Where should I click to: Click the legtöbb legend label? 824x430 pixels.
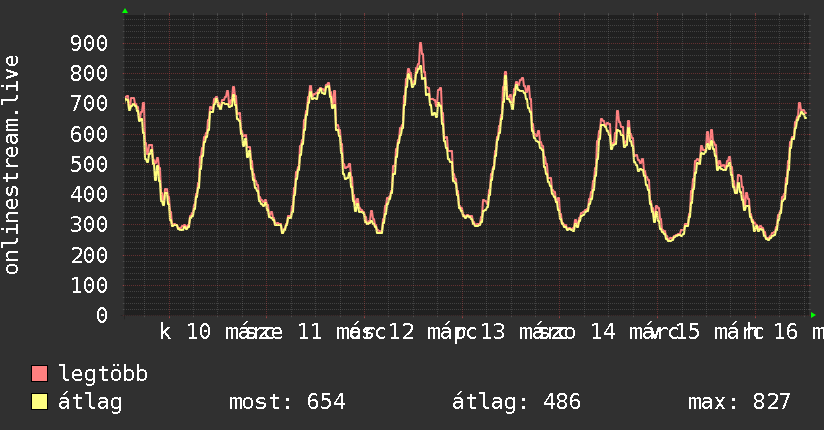[x=103, y=374]
